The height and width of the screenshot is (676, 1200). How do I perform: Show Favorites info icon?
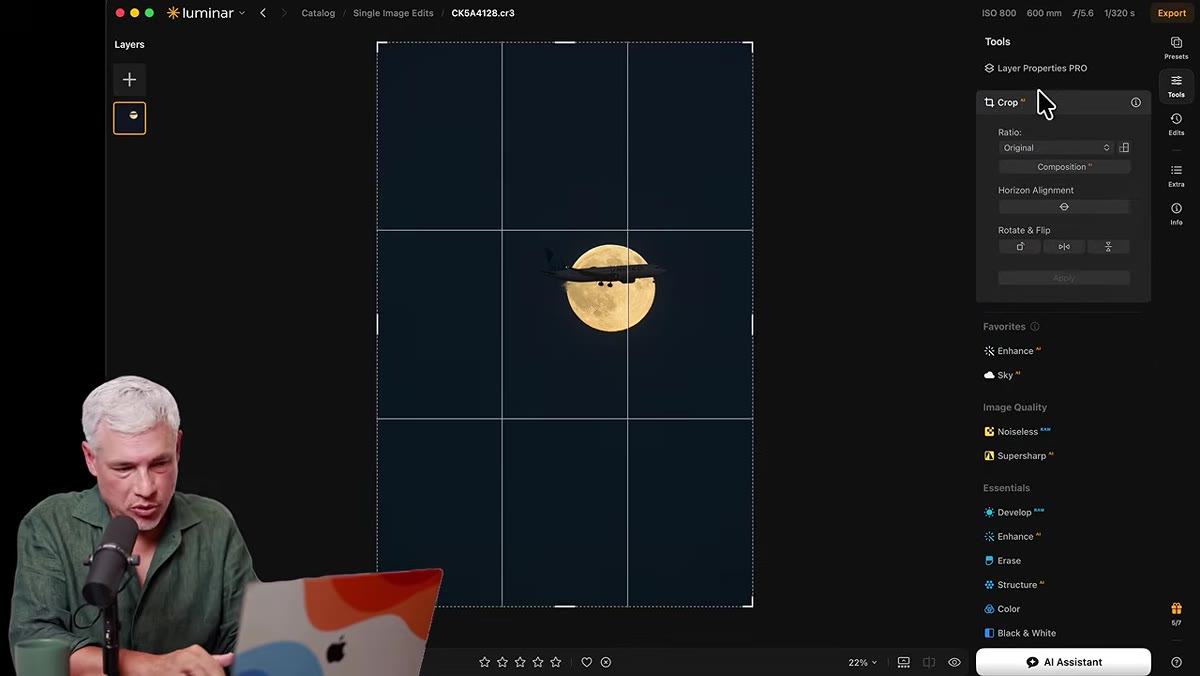[1035, 327]
